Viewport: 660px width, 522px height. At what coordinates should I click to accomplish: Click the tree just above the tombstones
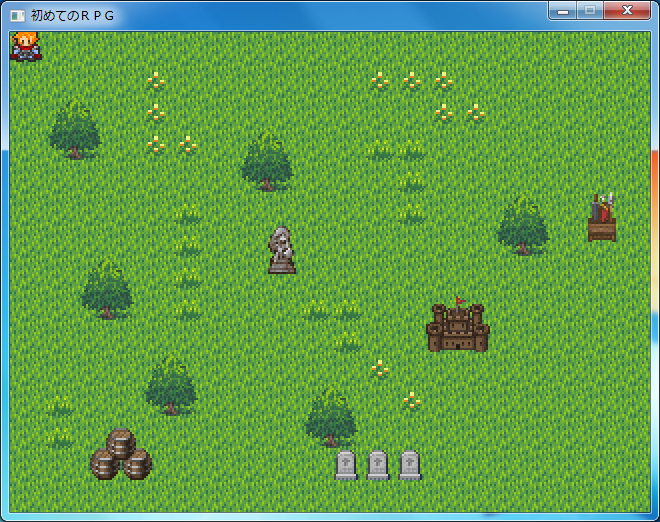(x=330, y=417)
